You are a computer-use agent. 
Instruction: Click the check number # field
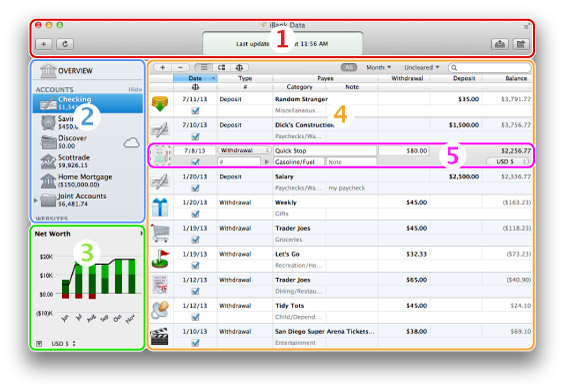tap(239, 162)
